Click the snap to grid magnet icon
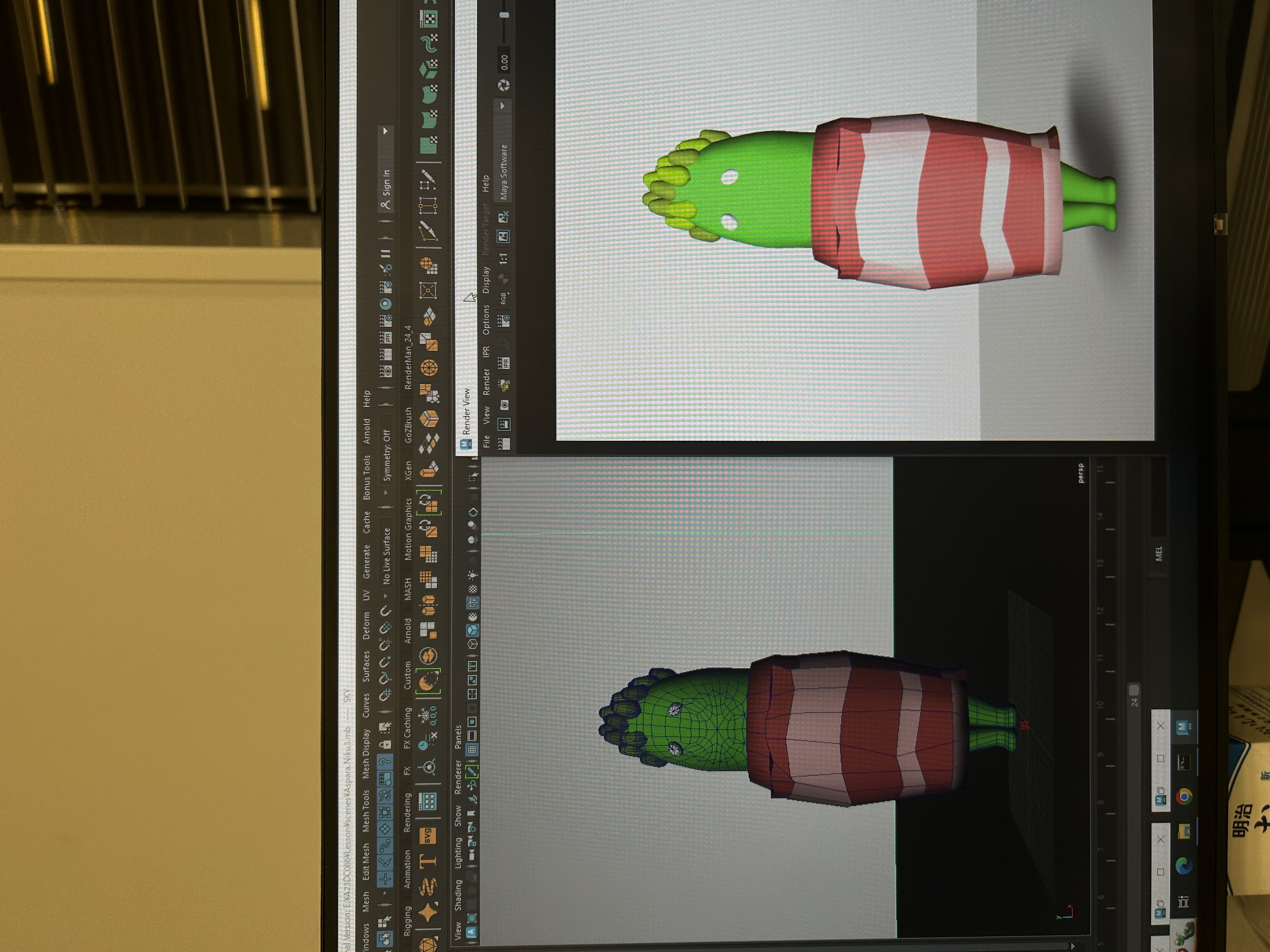Viewport: 1270px width, 952px height. click(x=386, y=695)
